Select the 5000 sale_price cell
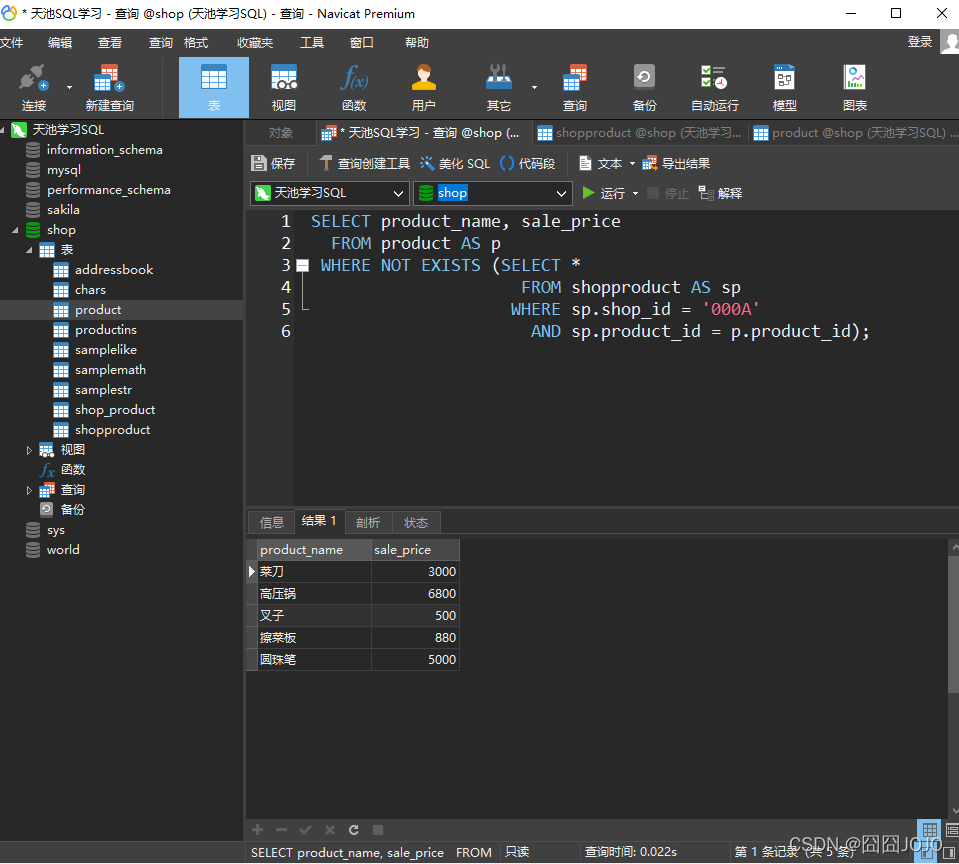This screenshot has height=864, width=959. pyautogui.click(x=415, y=660)
